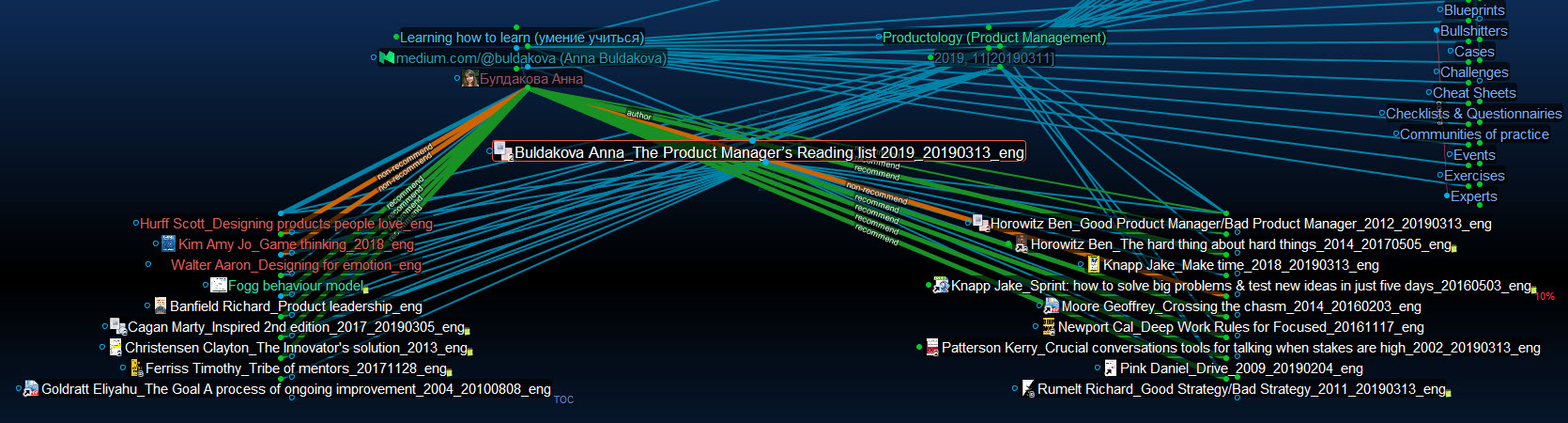The width and height of the screenshot is (1568, 423).
Task: Click the Goldratt Eliyahu_The Goal book icon
Action: point(31,389)
